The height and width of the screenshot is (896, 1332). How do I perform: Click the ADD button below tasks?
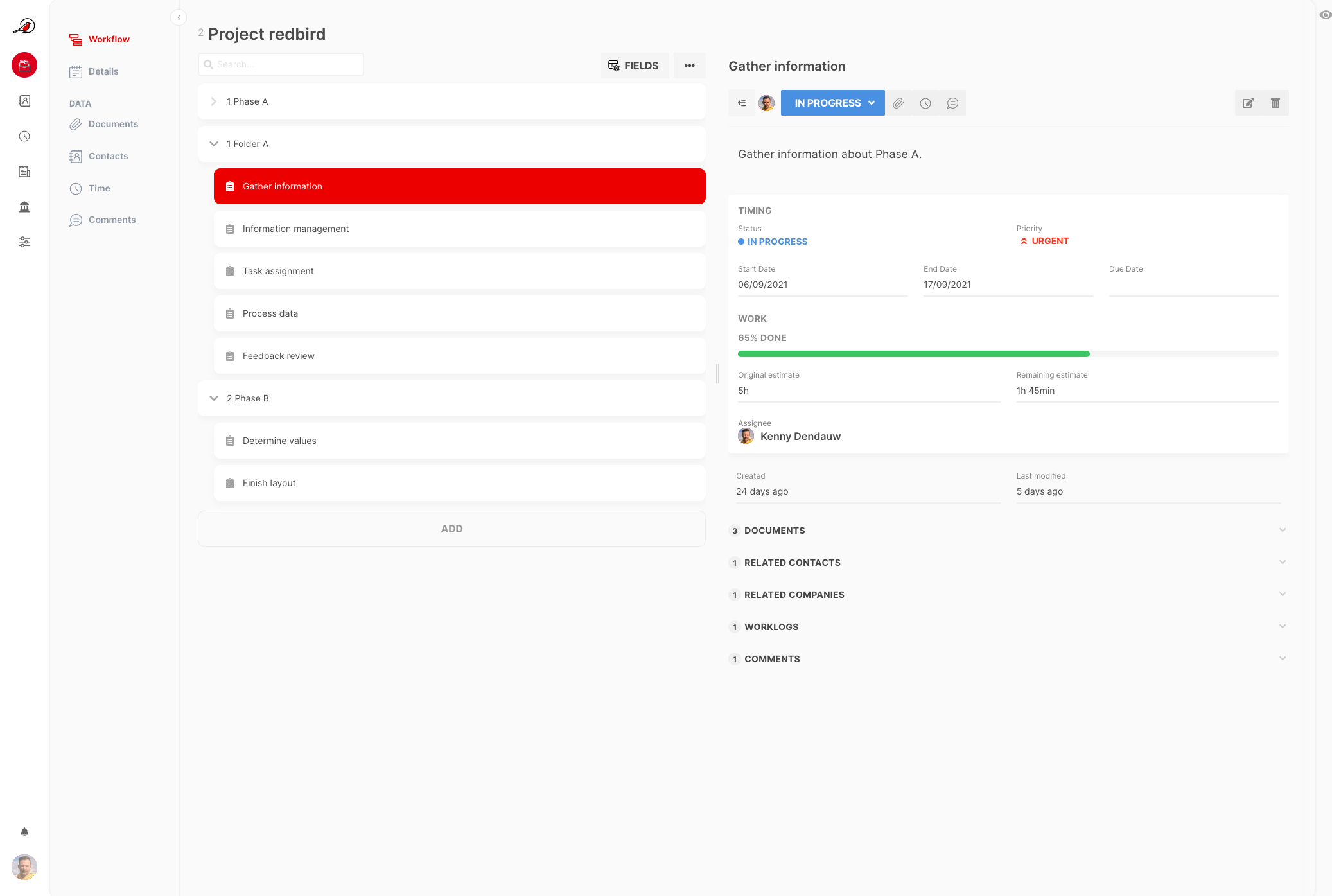click(x=451, y=529)
